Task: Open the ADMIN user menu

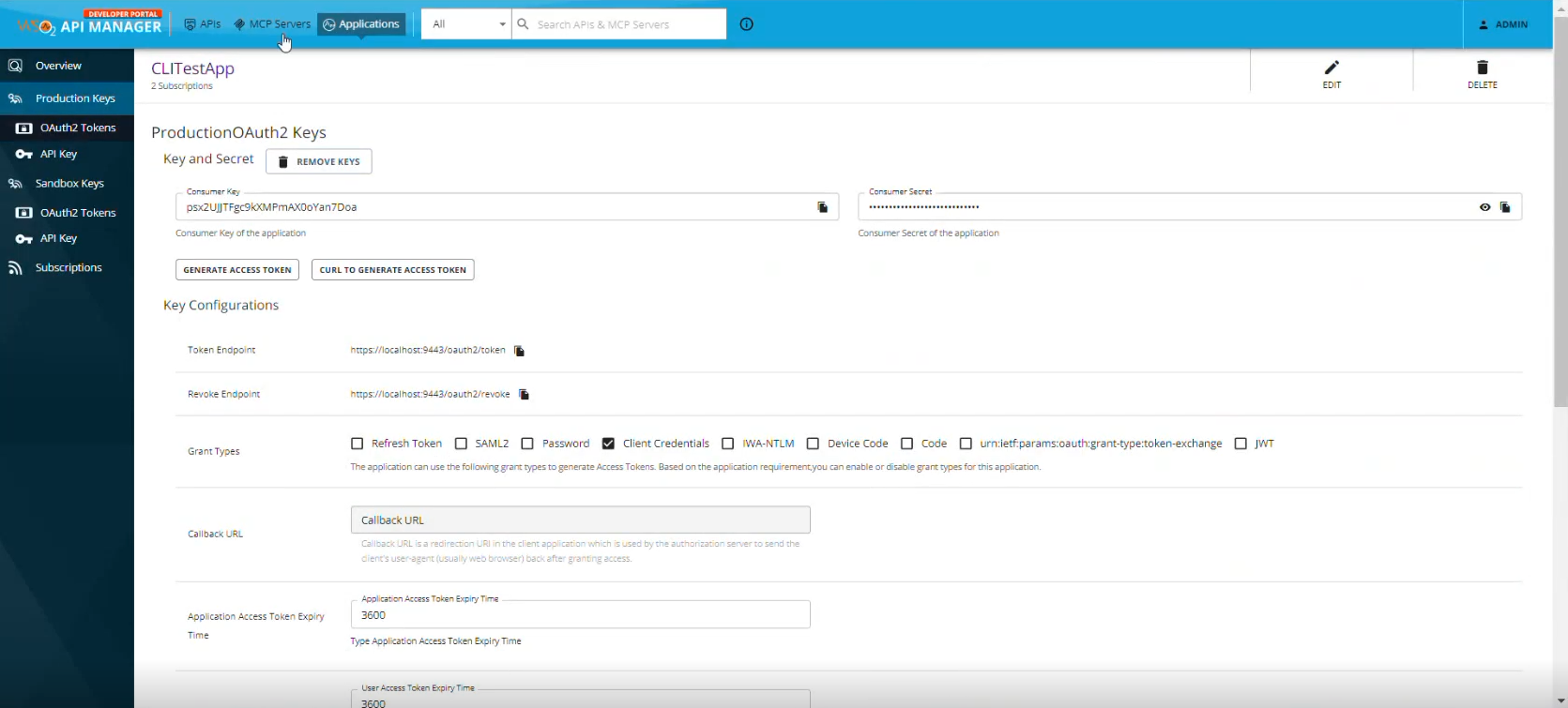Action: point(1504,24)
